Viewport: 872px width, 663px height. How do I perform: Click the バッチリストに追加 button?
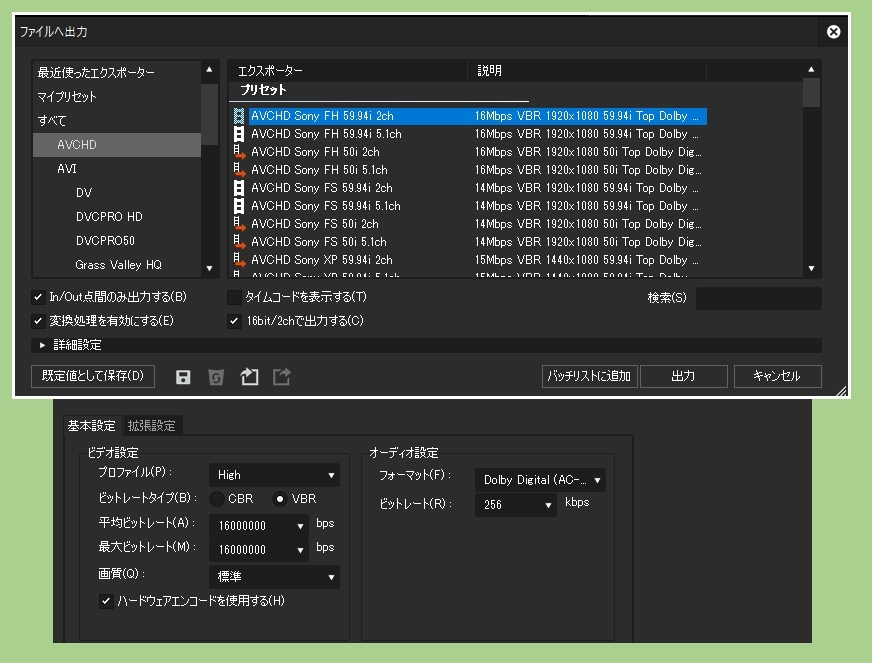tap(589, 377)
